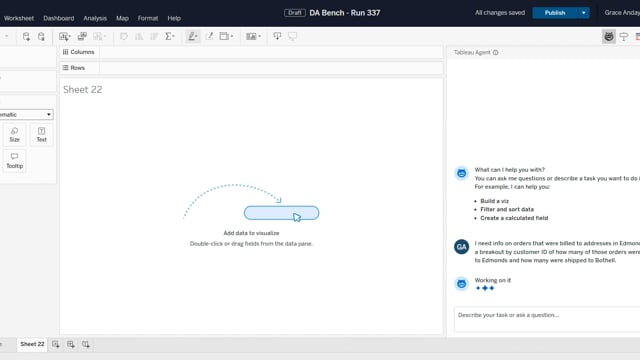Click the Sort Ascending toolbar icon
Viewport: 640px width, 360px height.
(x=139, y=36)
